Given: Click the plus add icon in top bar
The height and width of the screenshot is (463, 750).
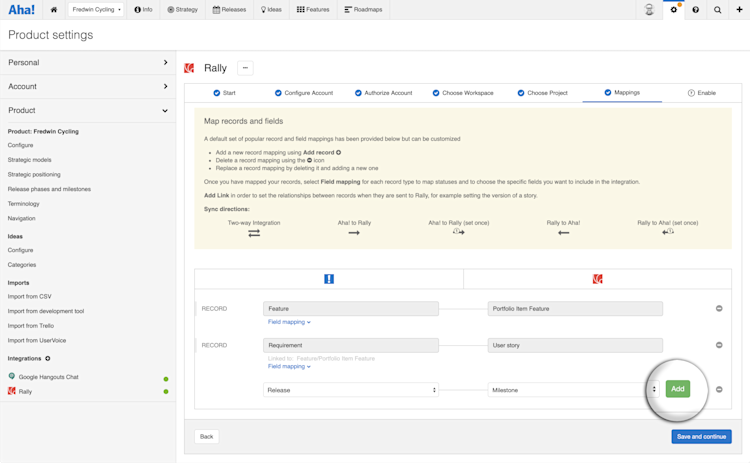Looking at the screenshot, I should tap(739, 10).
